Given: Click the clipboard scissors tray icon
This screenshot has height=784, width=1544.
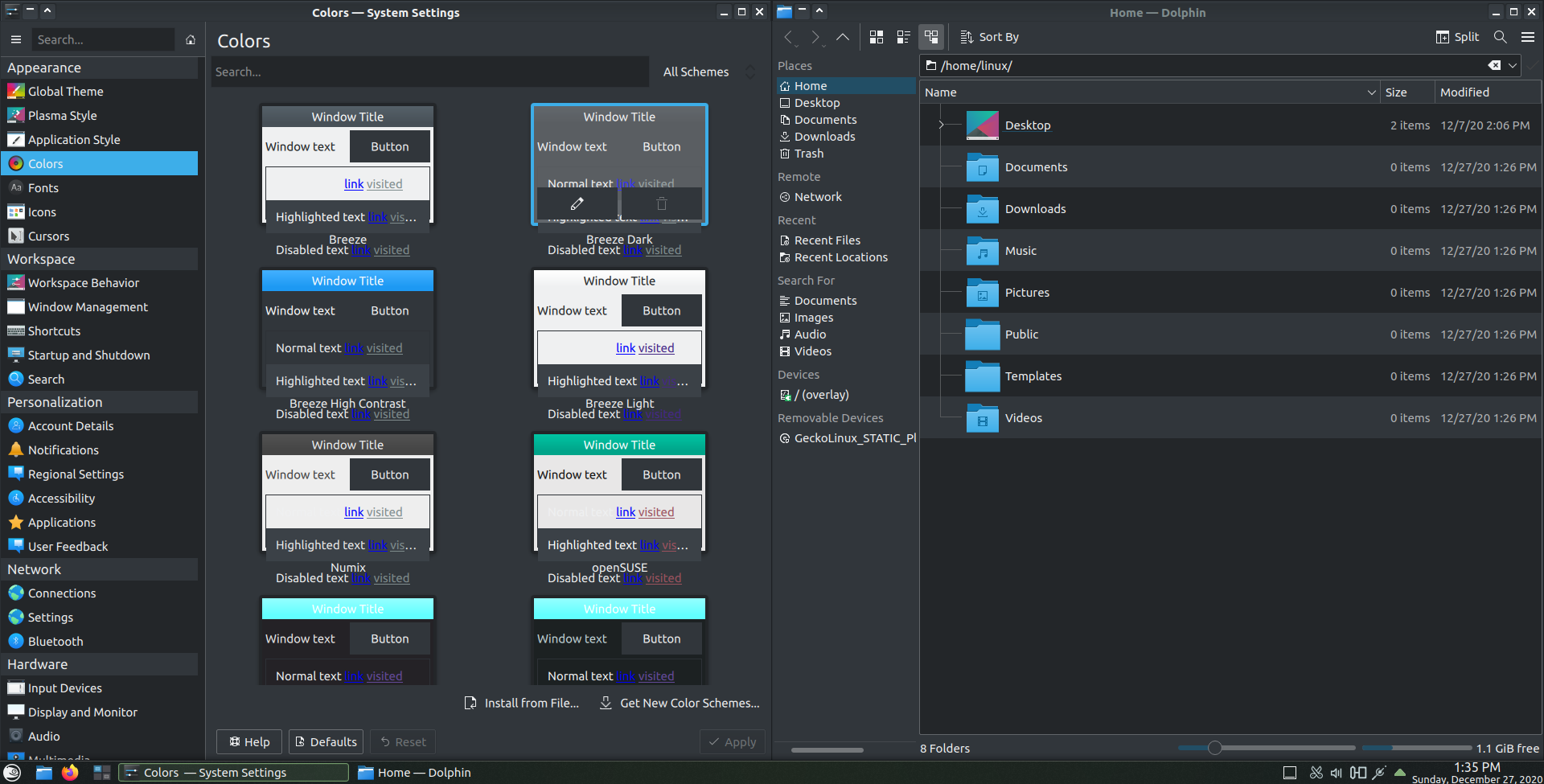Looking at the screenshot, I should 1316,773.
